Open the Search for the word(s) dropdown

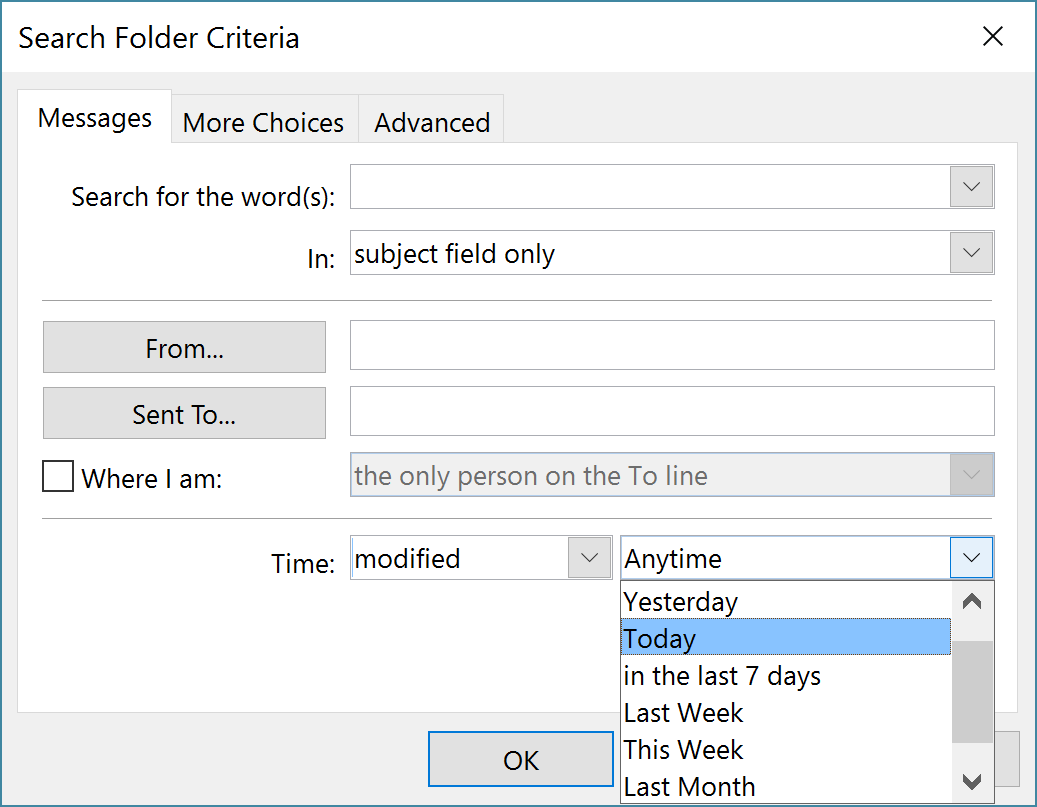point(970,186)
